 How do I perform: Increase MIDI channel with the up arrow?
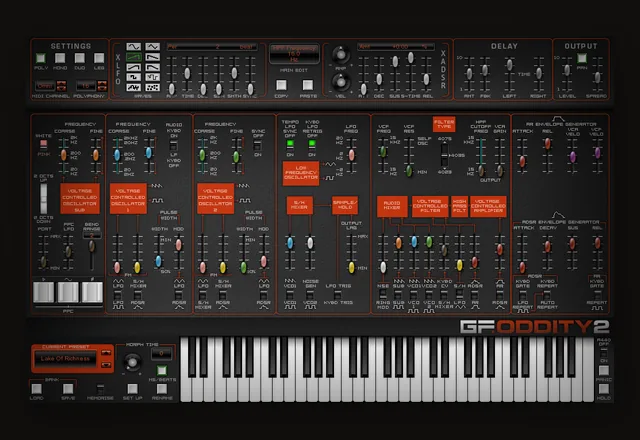tap(62, 83)
